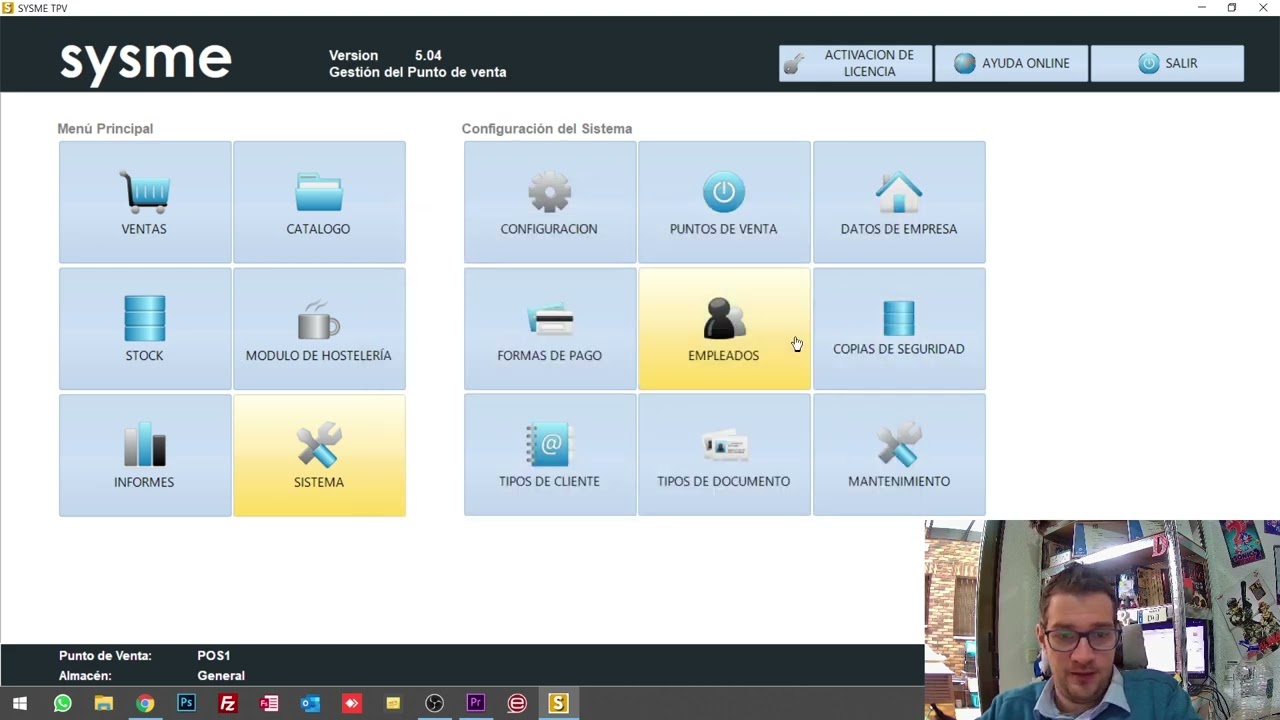Open MODULO DE HOSTELERÍA coffee cup tile
Viewport: 1280px width, 720px height.
(x=319, y=329)
